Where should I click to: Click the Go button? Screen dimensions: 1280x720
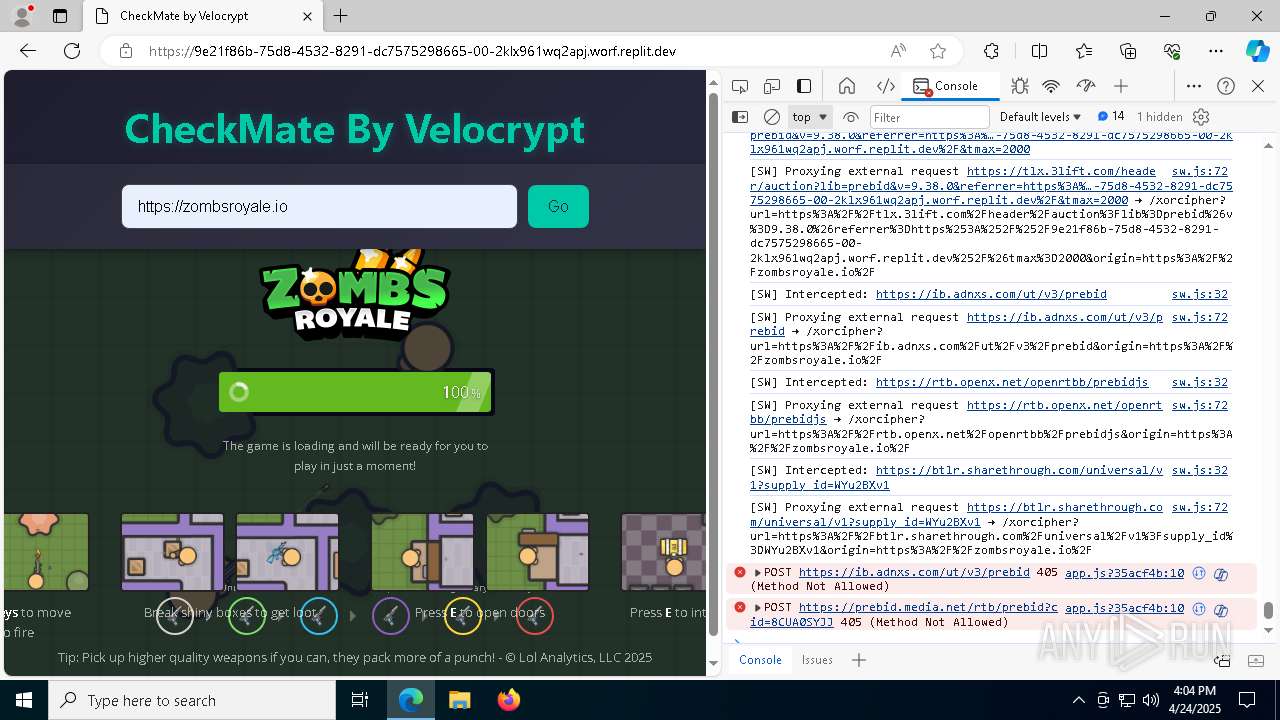[558, 206]
